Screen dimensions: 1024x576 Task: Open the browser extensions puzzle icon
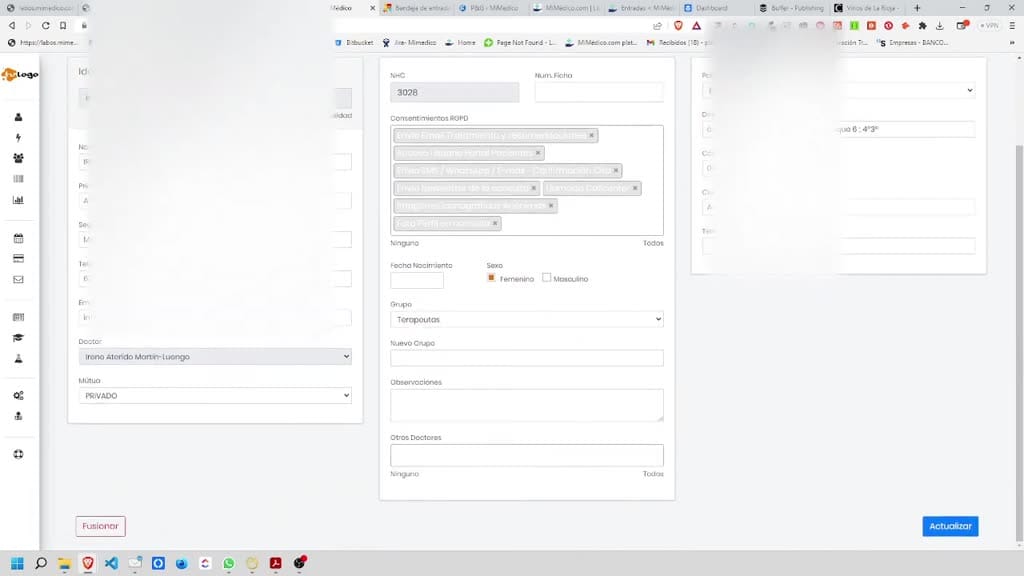[x=922, y=25]
